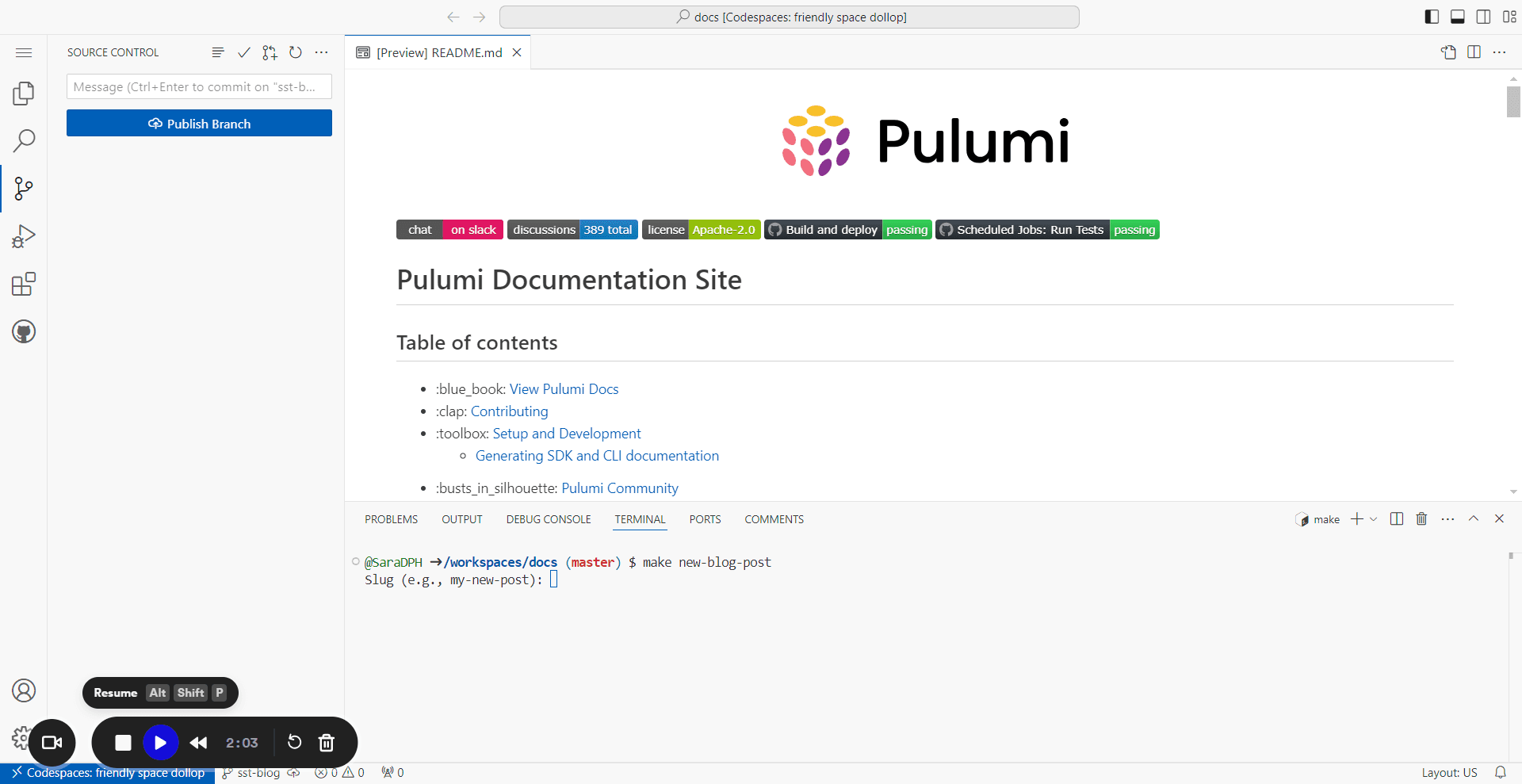
Task: Focus the commit message input field
Action: click(x=199, y=86)
